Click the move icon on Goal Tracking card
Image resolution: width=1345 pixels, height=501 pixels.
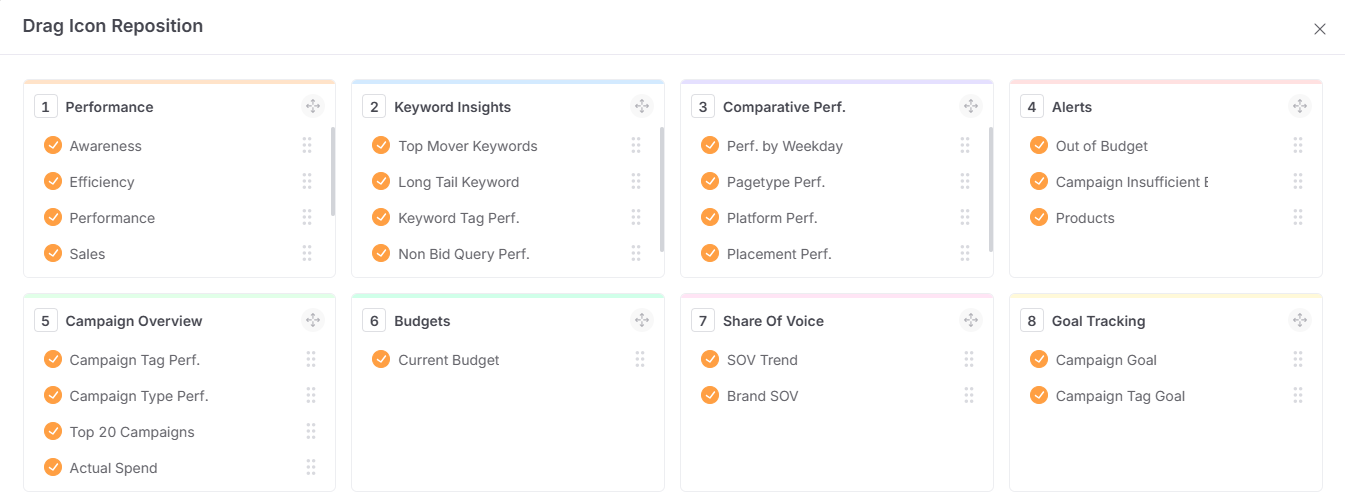pyautogui.click(x=1300, y=320)
